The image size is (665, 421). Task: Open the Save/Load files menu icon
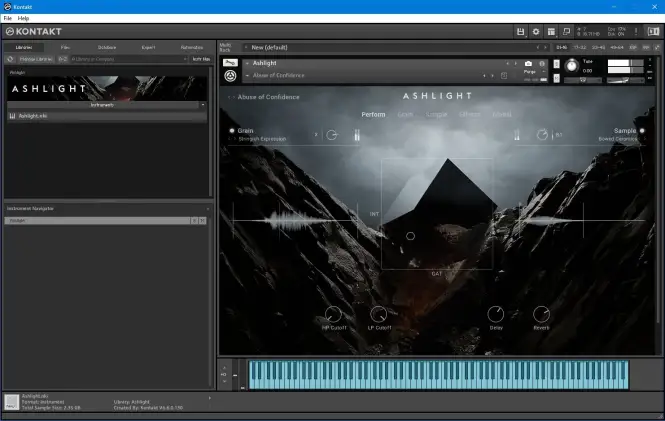click(x=520, y=31)
